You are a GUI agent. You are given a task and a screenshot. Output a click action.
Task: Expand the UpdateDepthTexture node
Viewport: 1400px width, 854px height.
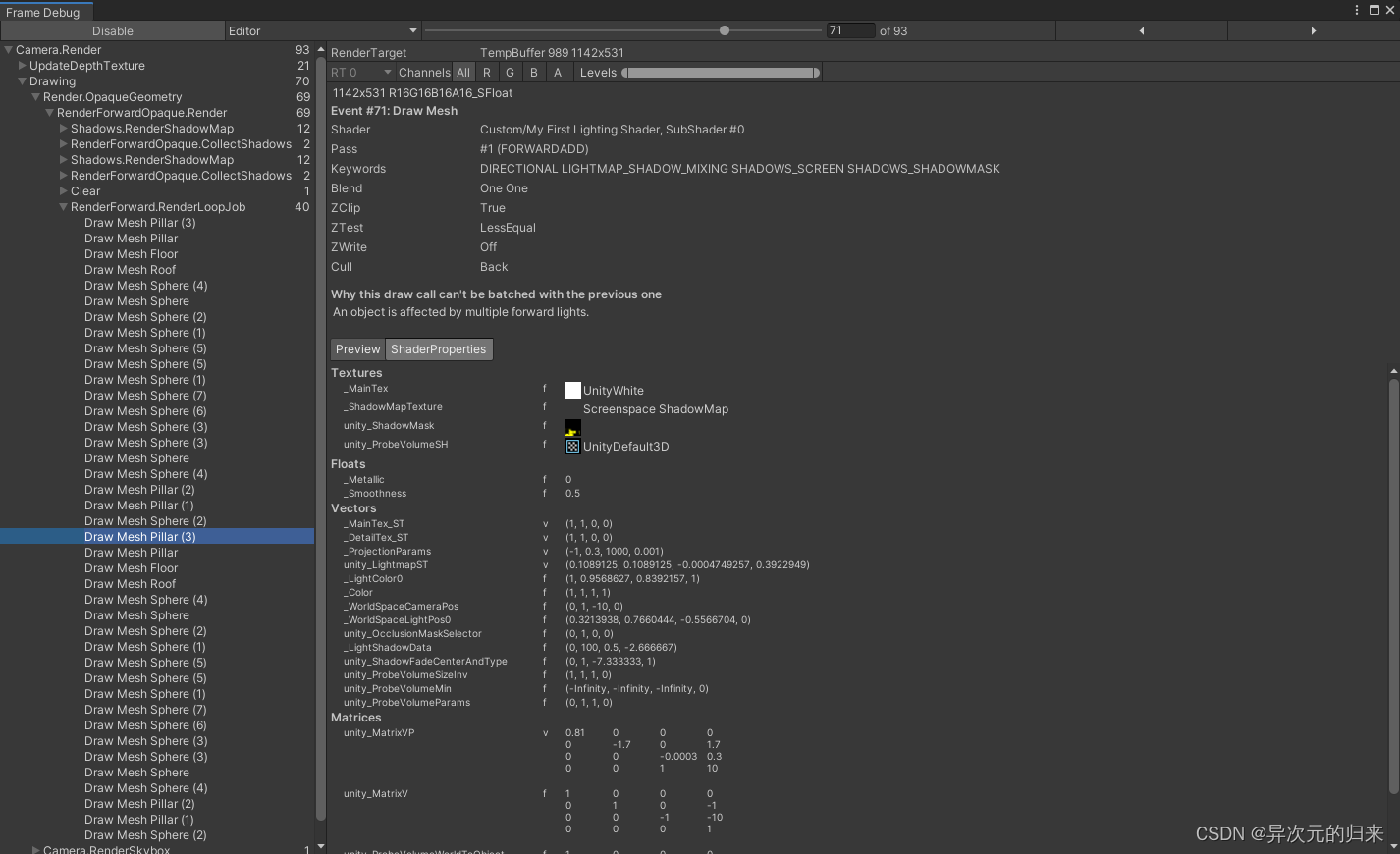(x=23, y=66)
